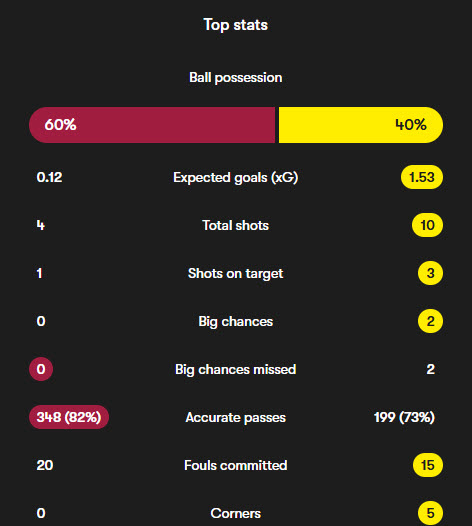Select the yellow 1.53 xG badge

422,177
